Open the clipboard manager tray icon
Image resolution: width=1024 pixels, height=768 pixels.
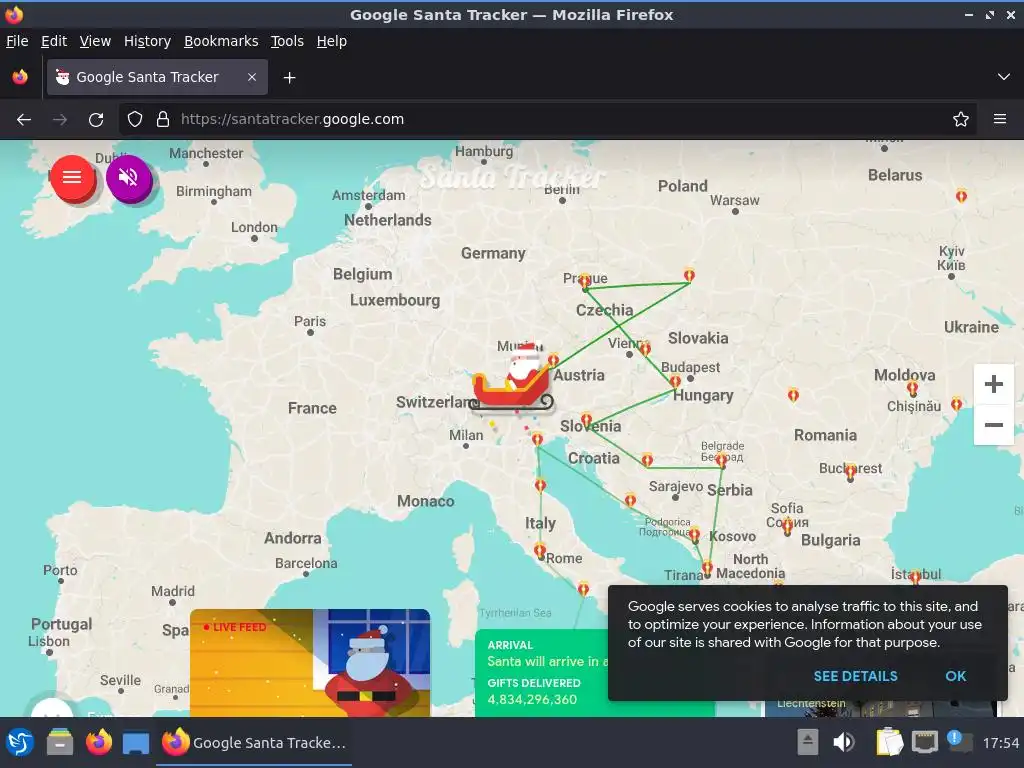click(x=889, y=742)
